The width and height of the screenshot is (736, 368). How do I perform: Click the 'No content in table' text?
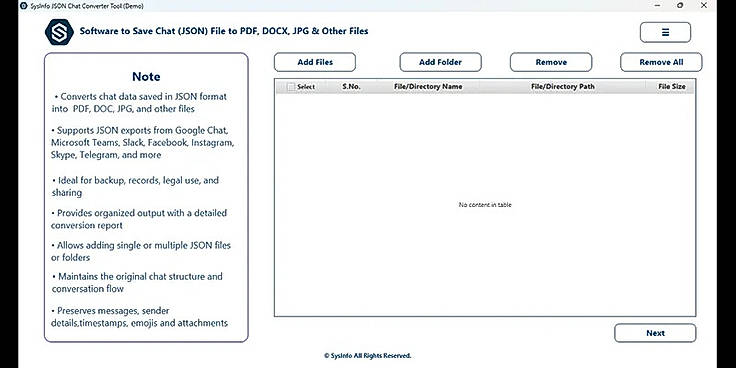[x=485, y=205]
